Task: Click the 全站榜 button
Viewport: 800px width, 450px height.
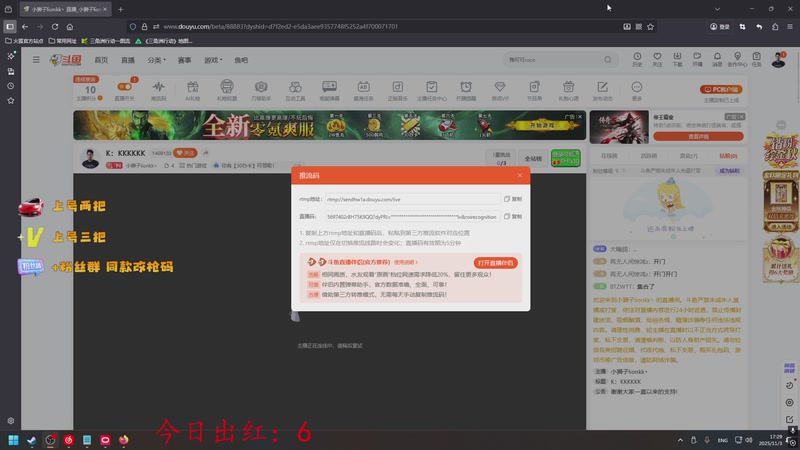Action: click(x=533, y=159)
